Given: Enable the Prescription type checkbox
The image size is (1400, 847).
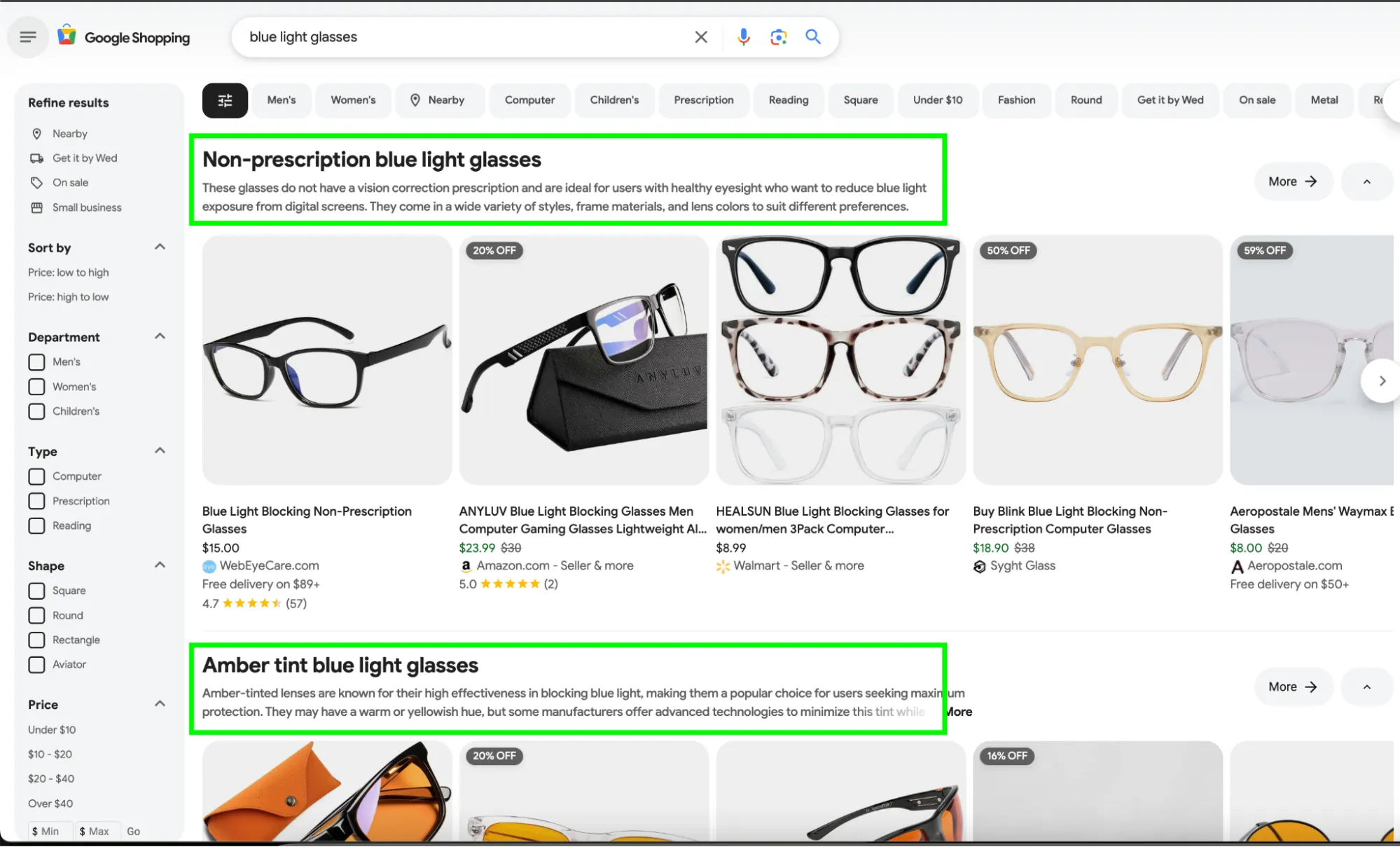Looking at the screenshot, I should [x=36, y=501].
